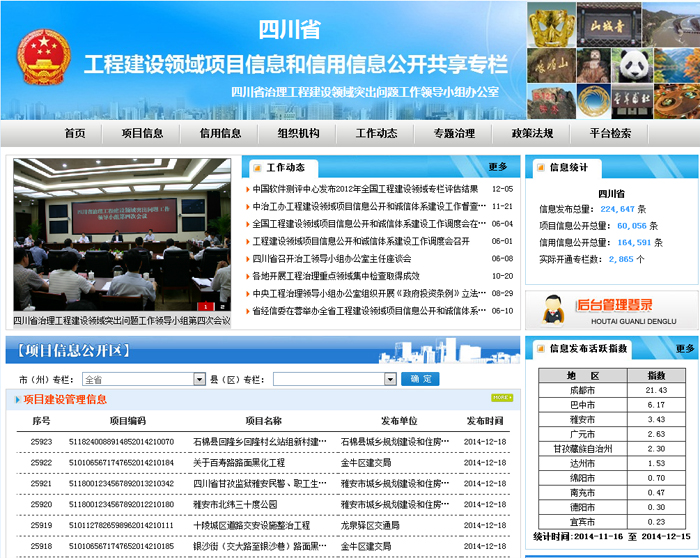Click 巴中市 in the activity index table
Viewport: 700px width, 558px height.
(583, 405)
